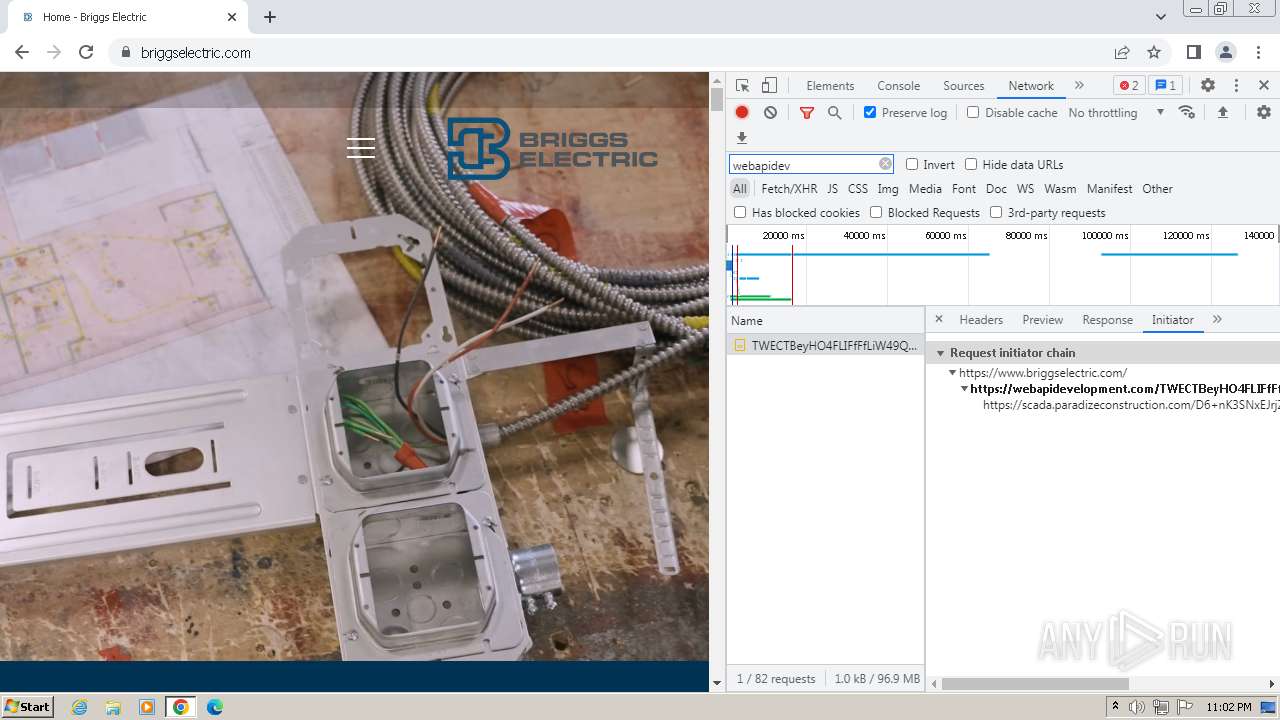Click the scada.paradizeconstruction.com initiator URL

click(x=1131, y=405)
